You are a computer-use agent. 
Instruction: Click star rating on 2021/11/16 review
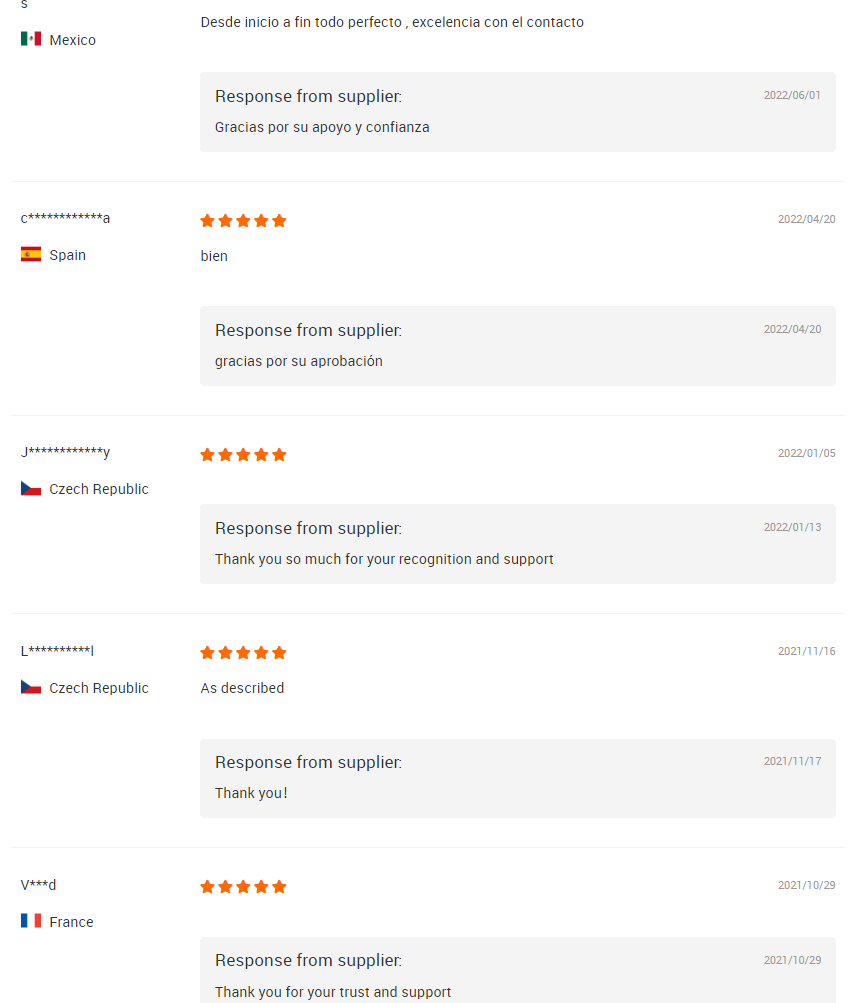(x=243, y=653)
